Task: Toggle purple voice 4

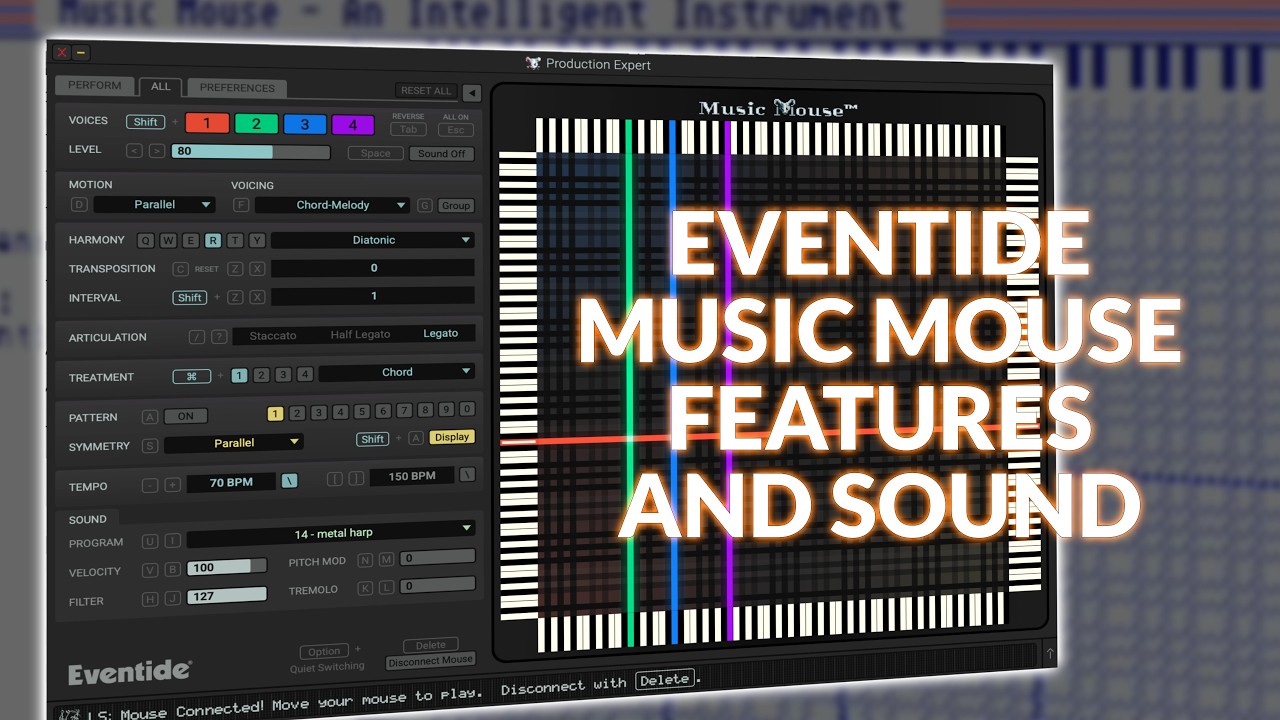Action: 353,126
